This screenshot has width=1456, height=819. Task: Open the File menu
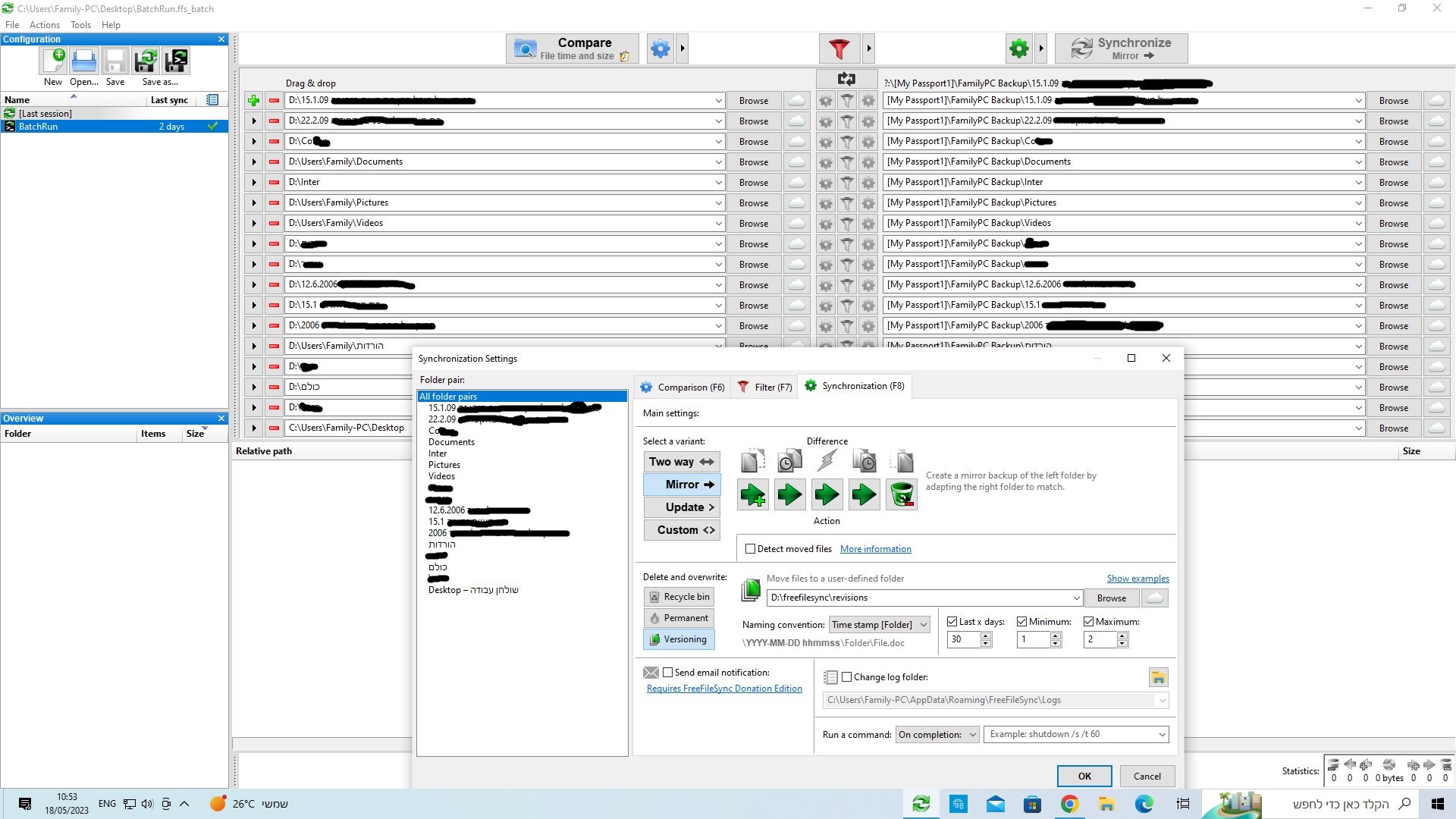12,25
